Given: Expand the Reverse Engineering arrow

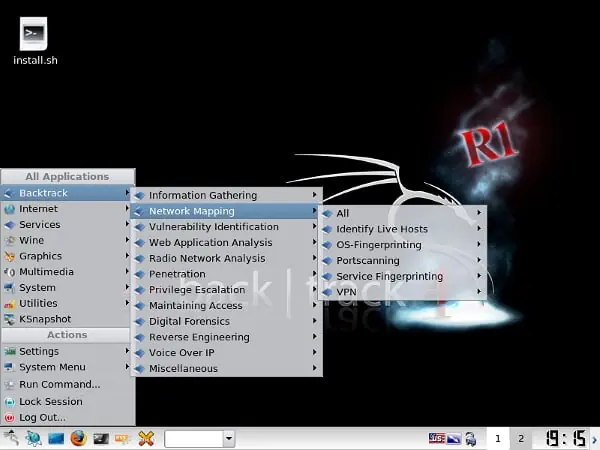Looking at the screenshot, I should [315, 336].
